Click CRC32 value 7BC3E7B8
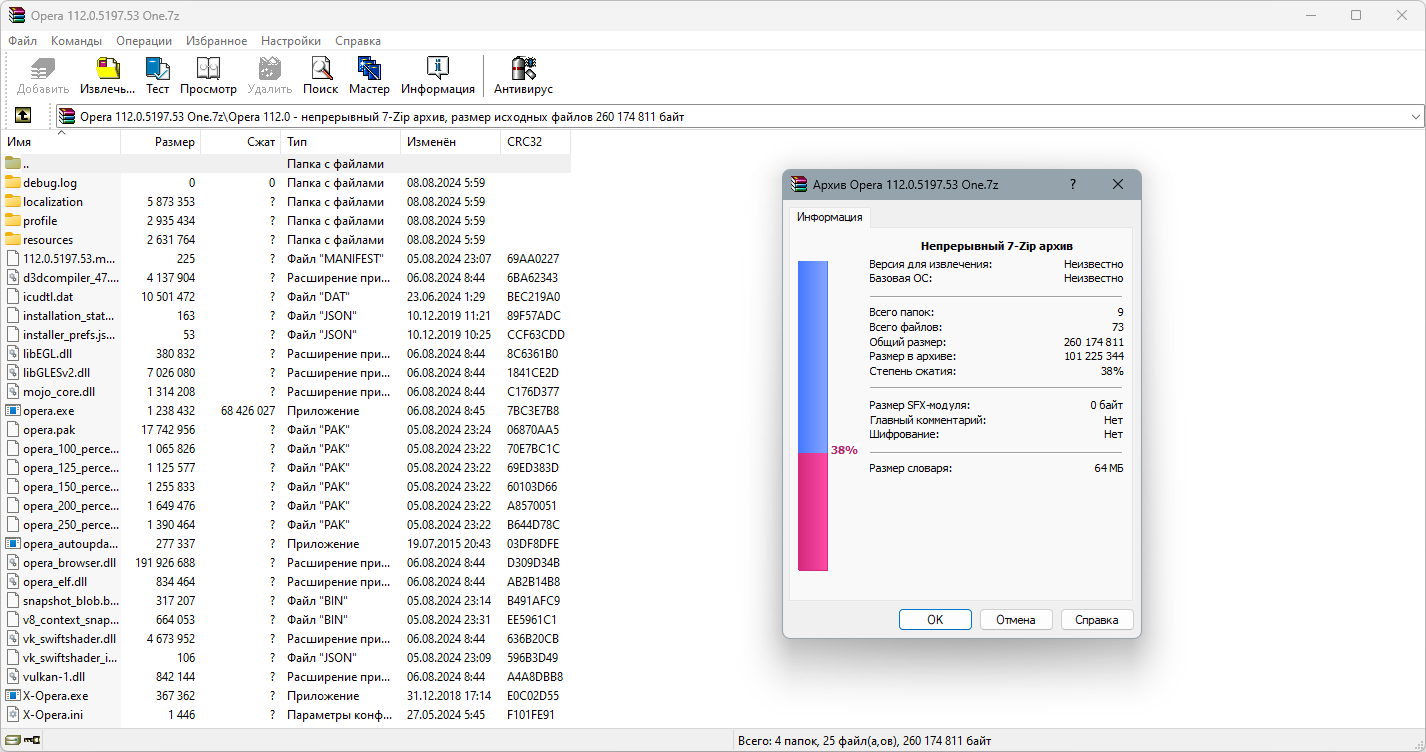This screenshot has width=1426, height=752. (x=533, y=411)
